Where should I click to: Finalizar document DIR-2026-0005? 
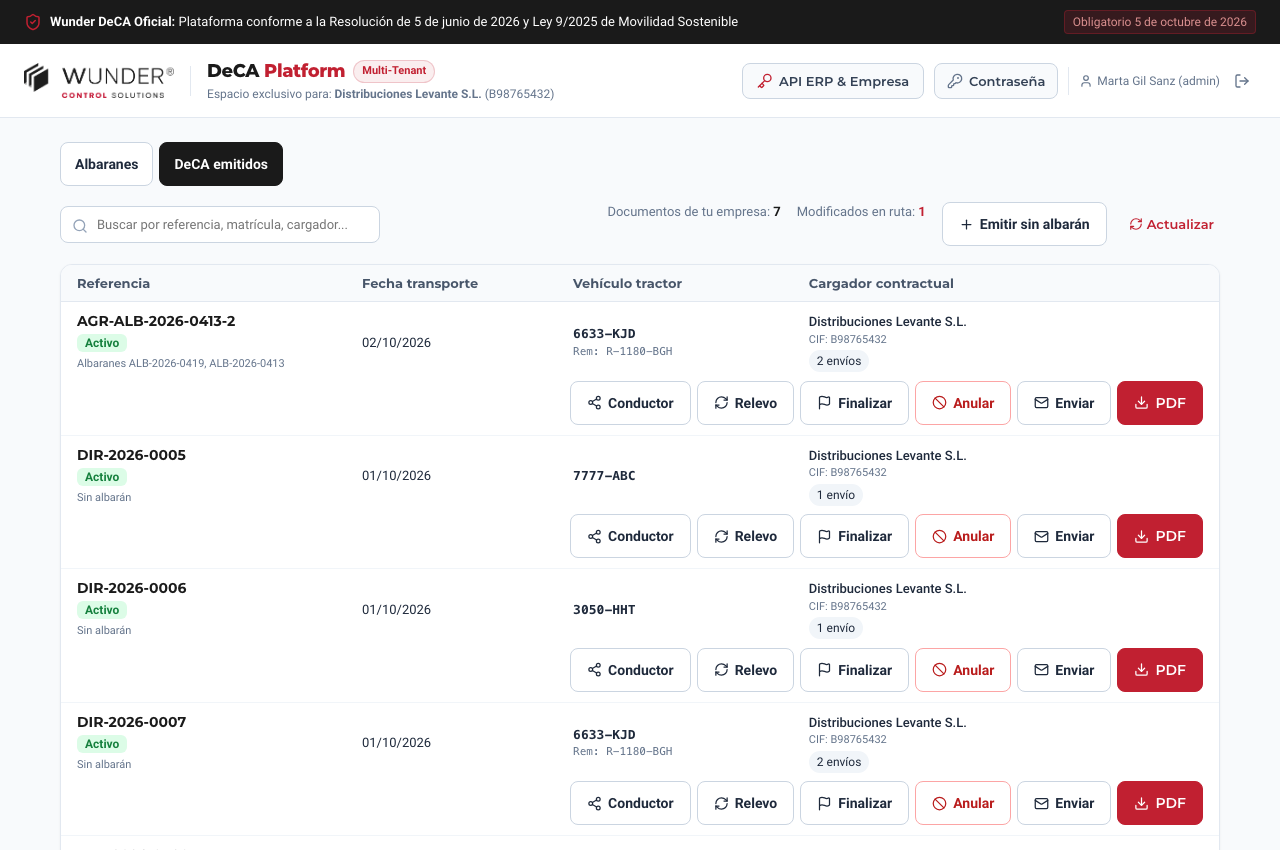[x=854, y=536]
